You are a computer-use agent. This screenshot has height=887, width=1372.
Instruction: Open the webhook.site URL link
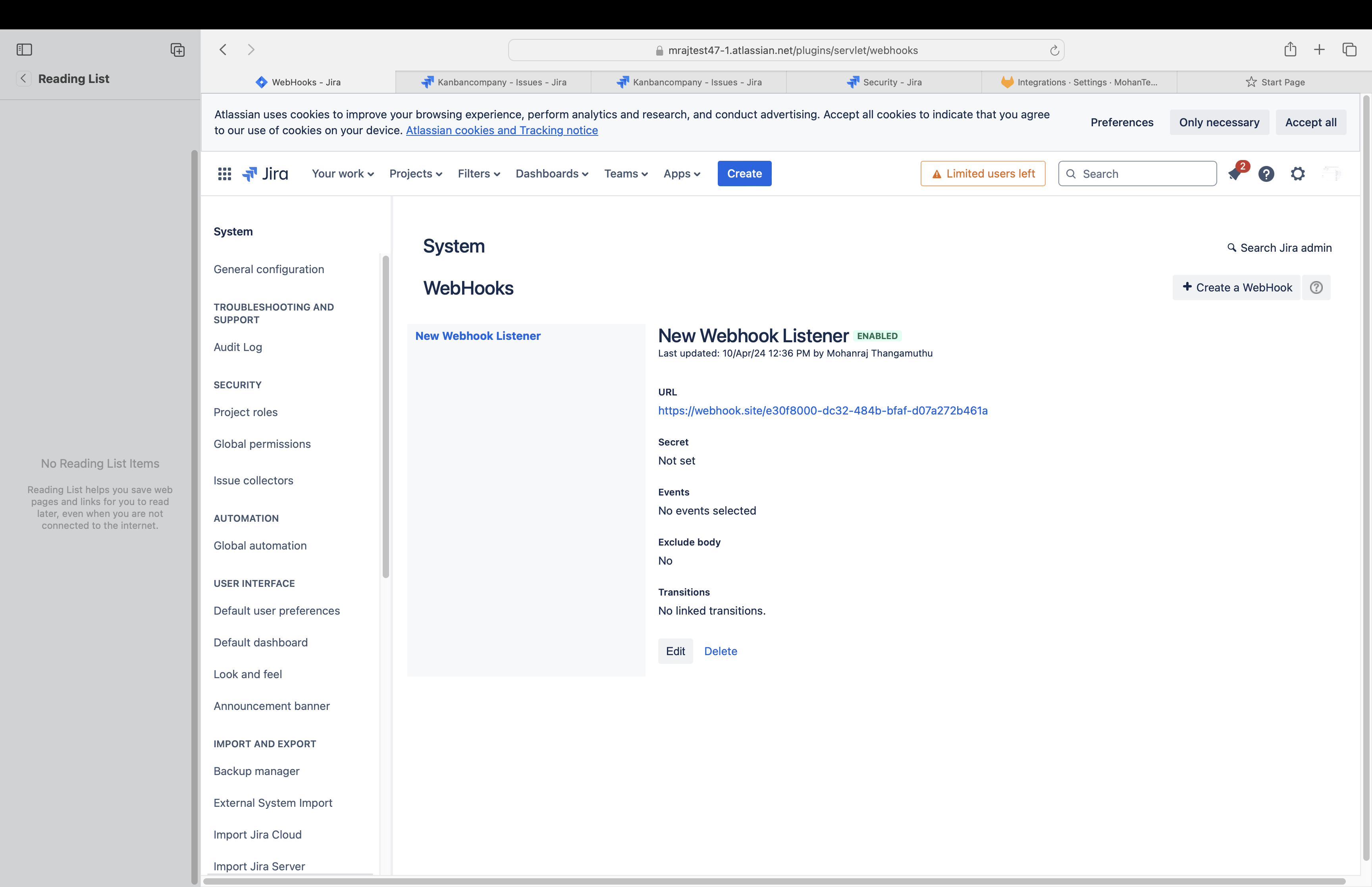822,411
